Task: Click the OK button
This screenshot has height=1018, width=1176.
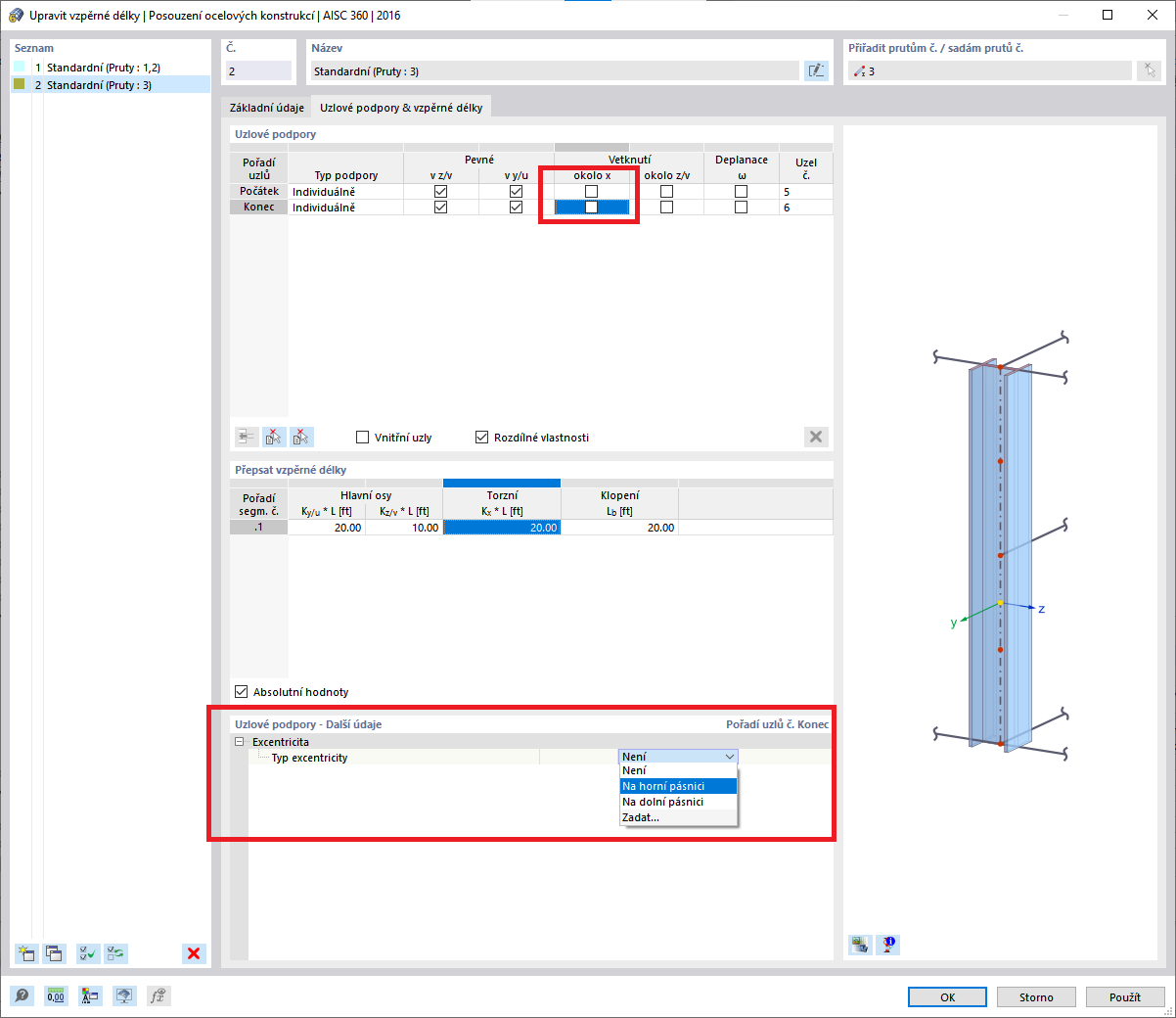Action: click(x=947, y=997)
